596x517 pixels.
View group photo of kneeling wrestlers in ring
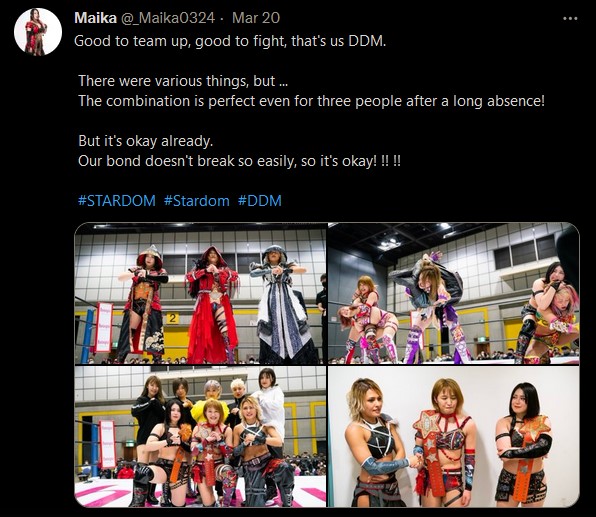(200, 436)
